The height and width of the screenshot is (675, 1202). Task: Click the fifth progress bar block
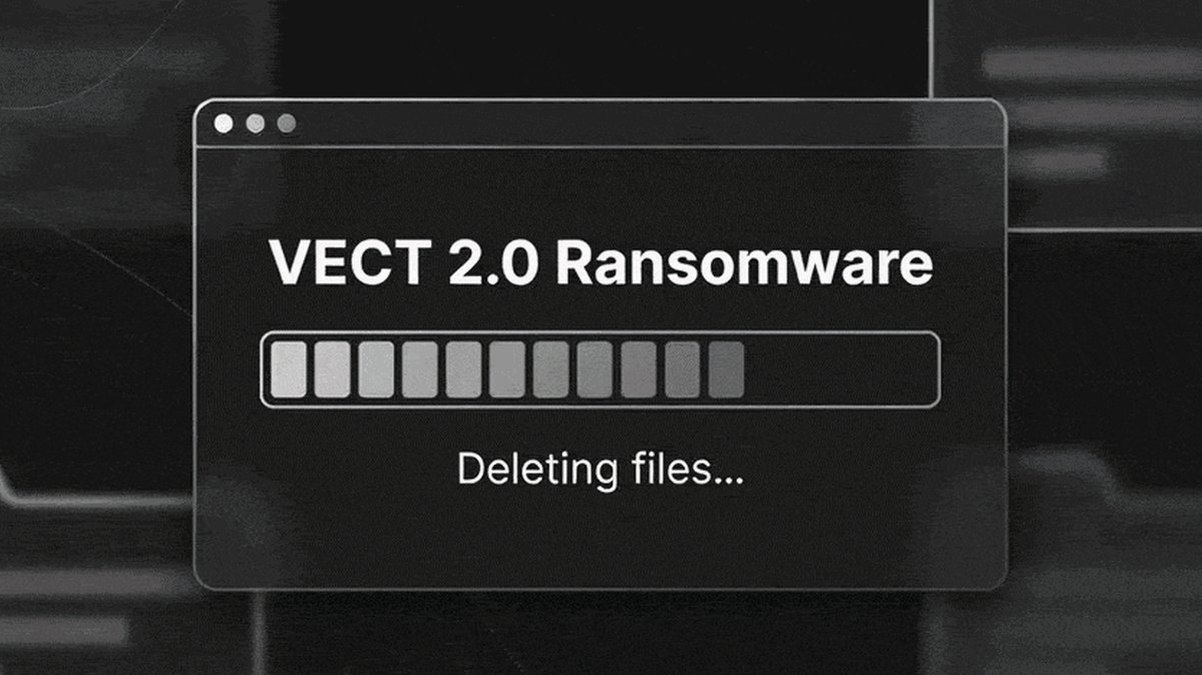464,369
